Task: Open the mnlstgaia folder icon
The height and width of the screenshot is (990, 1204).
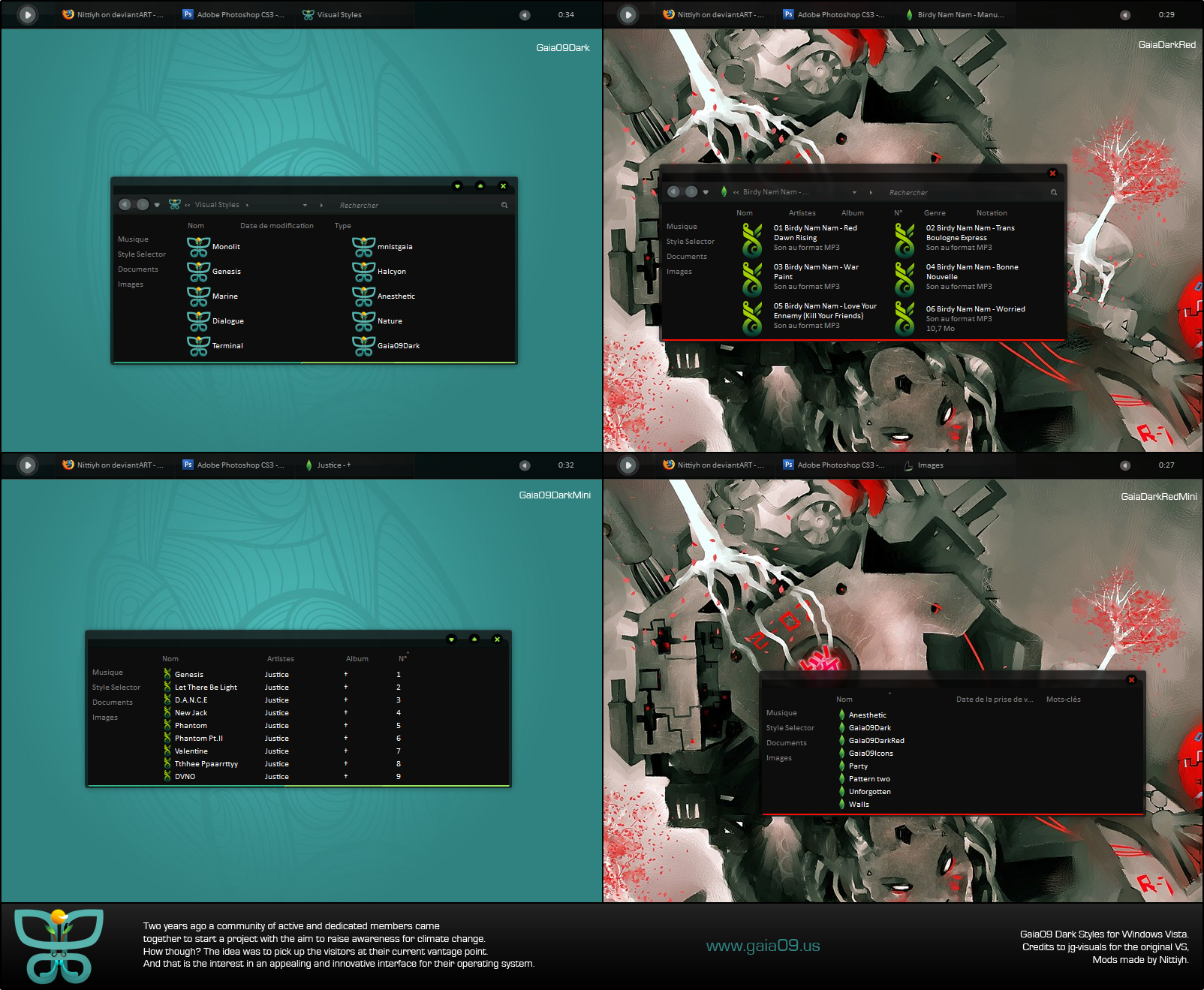Action: 363,247
